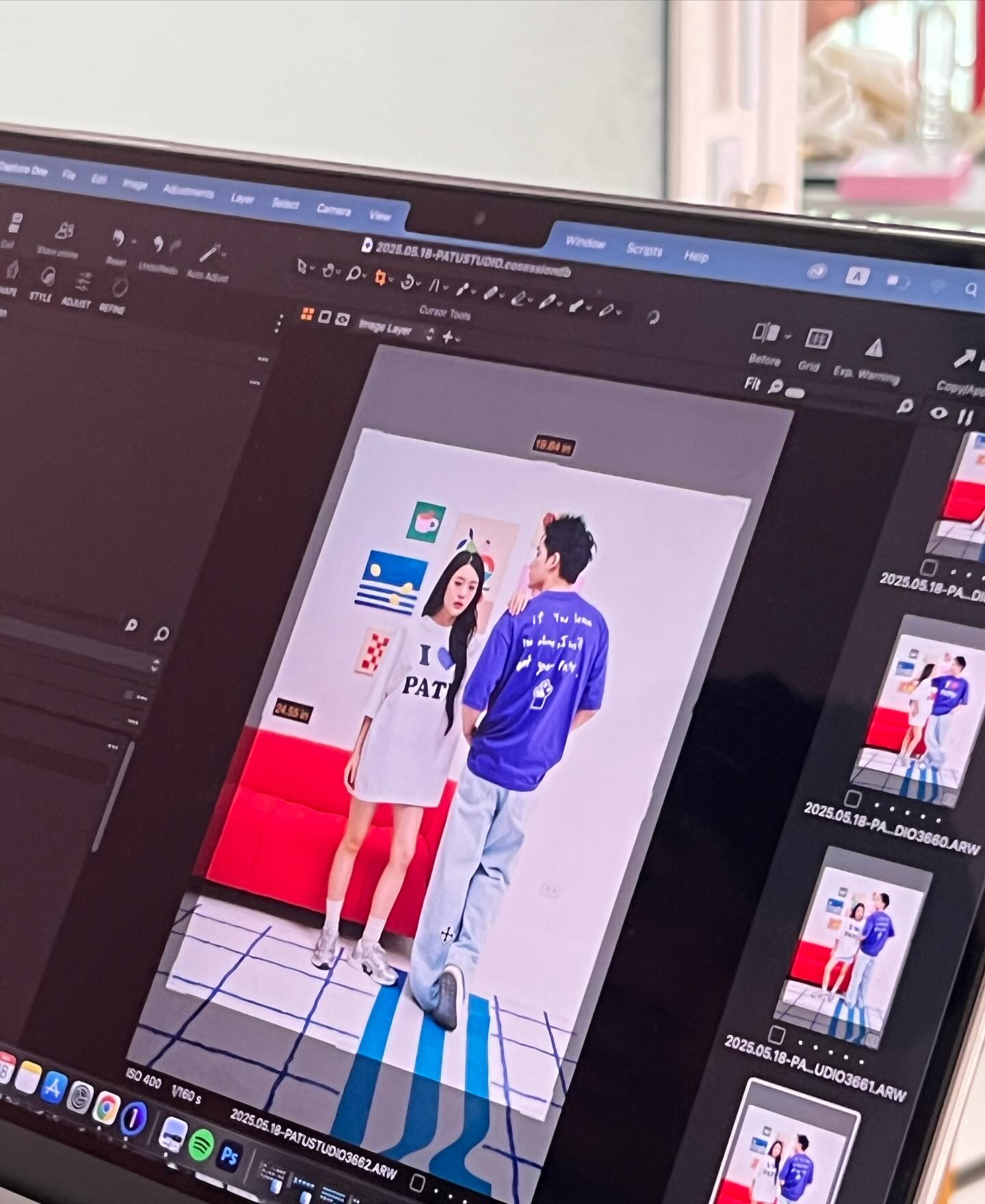Click the Fit zoom button
The image size is (985, 1204).
(752, 384)
